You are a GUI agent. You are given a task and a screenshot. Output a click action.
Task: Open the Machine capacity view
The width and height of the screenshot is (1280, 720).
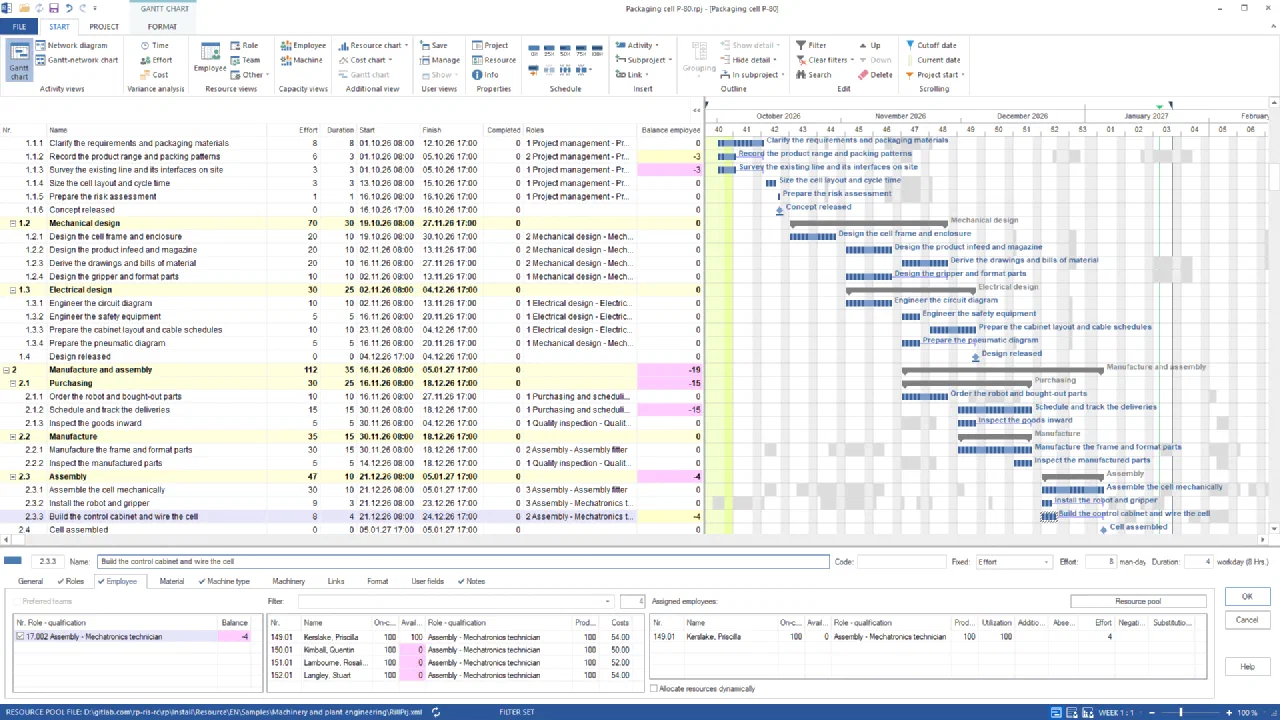[301, 60]
